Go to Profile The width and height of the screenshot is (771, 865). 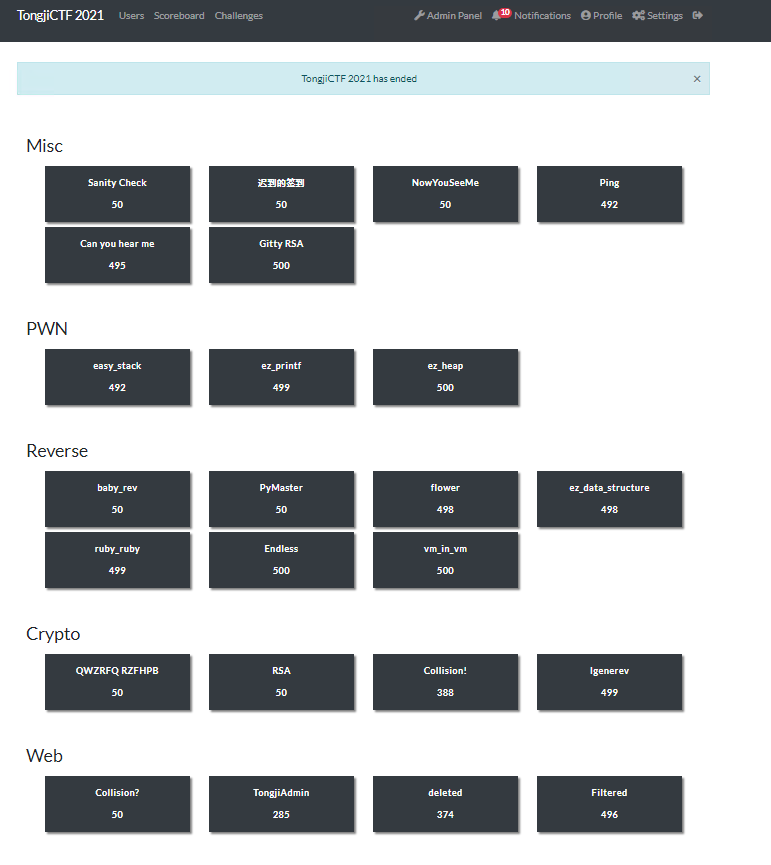point(602,15)
